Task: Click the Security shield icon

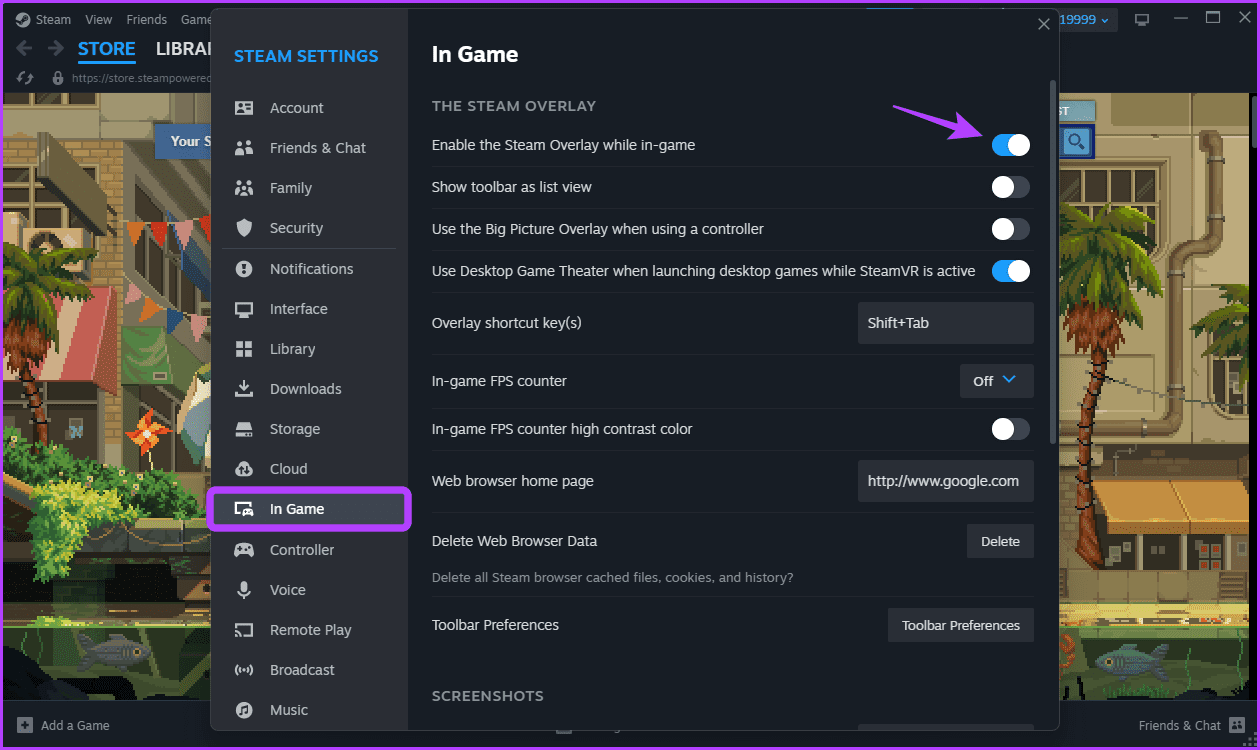Action: [x=244, y=228]
